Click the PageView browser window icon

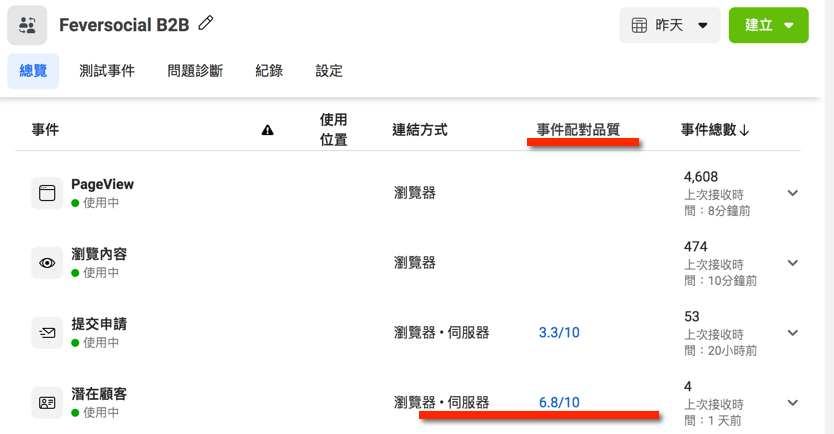[x=47, y=193]
